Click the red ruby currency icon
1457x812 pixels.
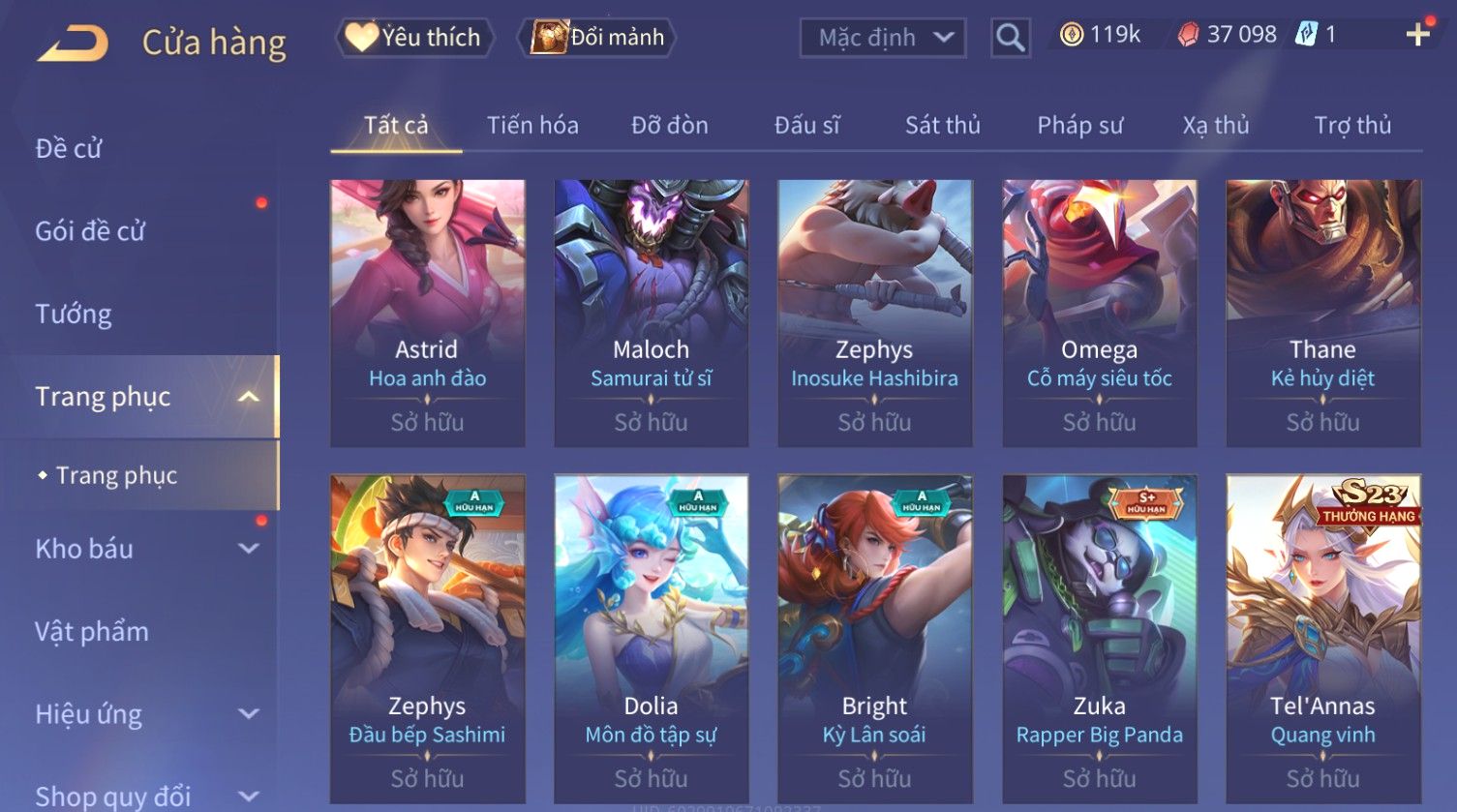1188,36
